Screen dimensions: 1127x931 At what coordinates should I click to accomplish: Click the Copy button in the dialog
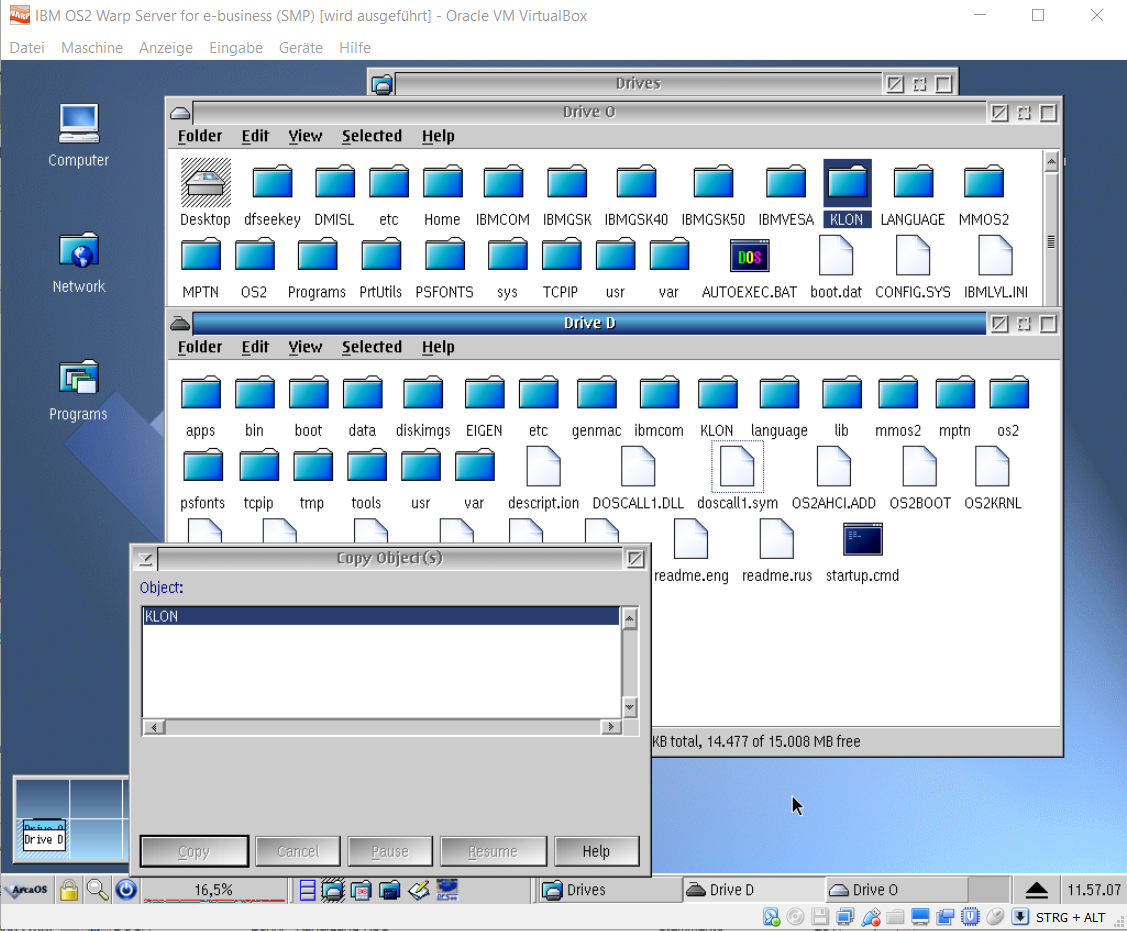click(x=194, y=851)
